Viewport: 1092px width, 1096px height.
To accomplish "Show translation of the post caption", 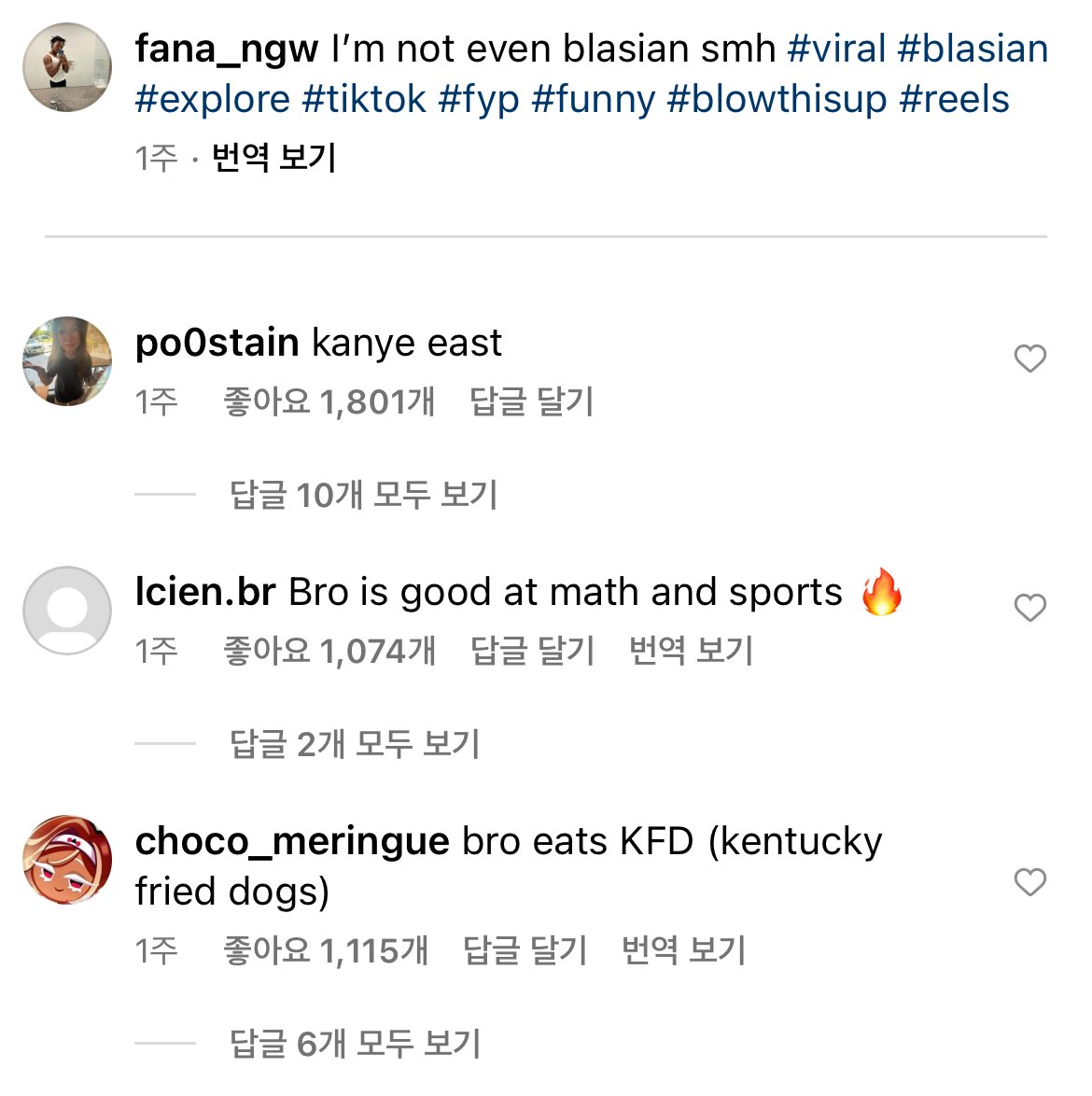I will (x=273, y=157).
